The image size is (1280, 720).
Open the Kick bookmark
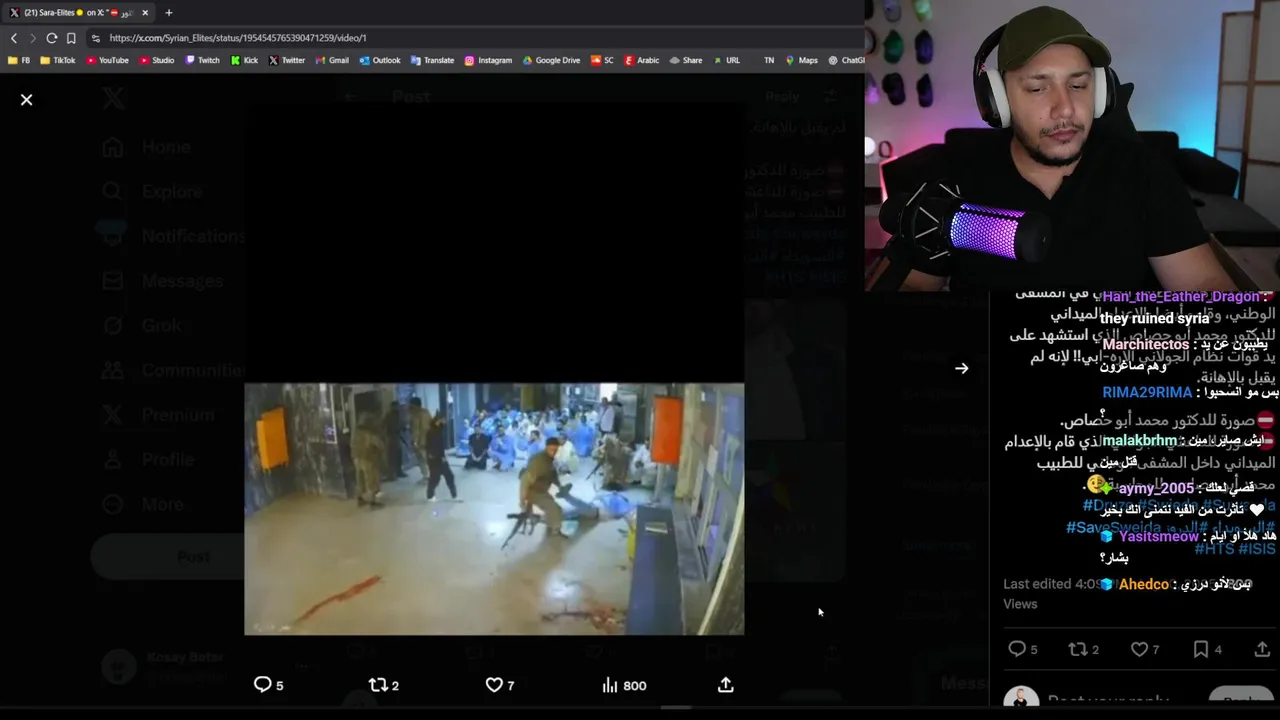coord(244,60)
